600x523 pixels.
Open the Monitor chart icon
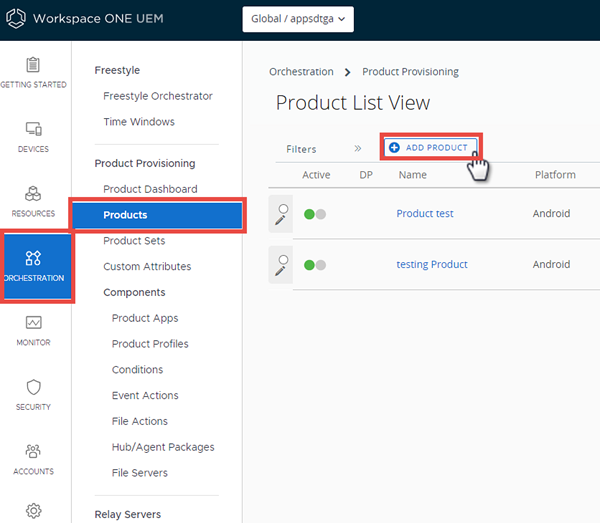33,323
